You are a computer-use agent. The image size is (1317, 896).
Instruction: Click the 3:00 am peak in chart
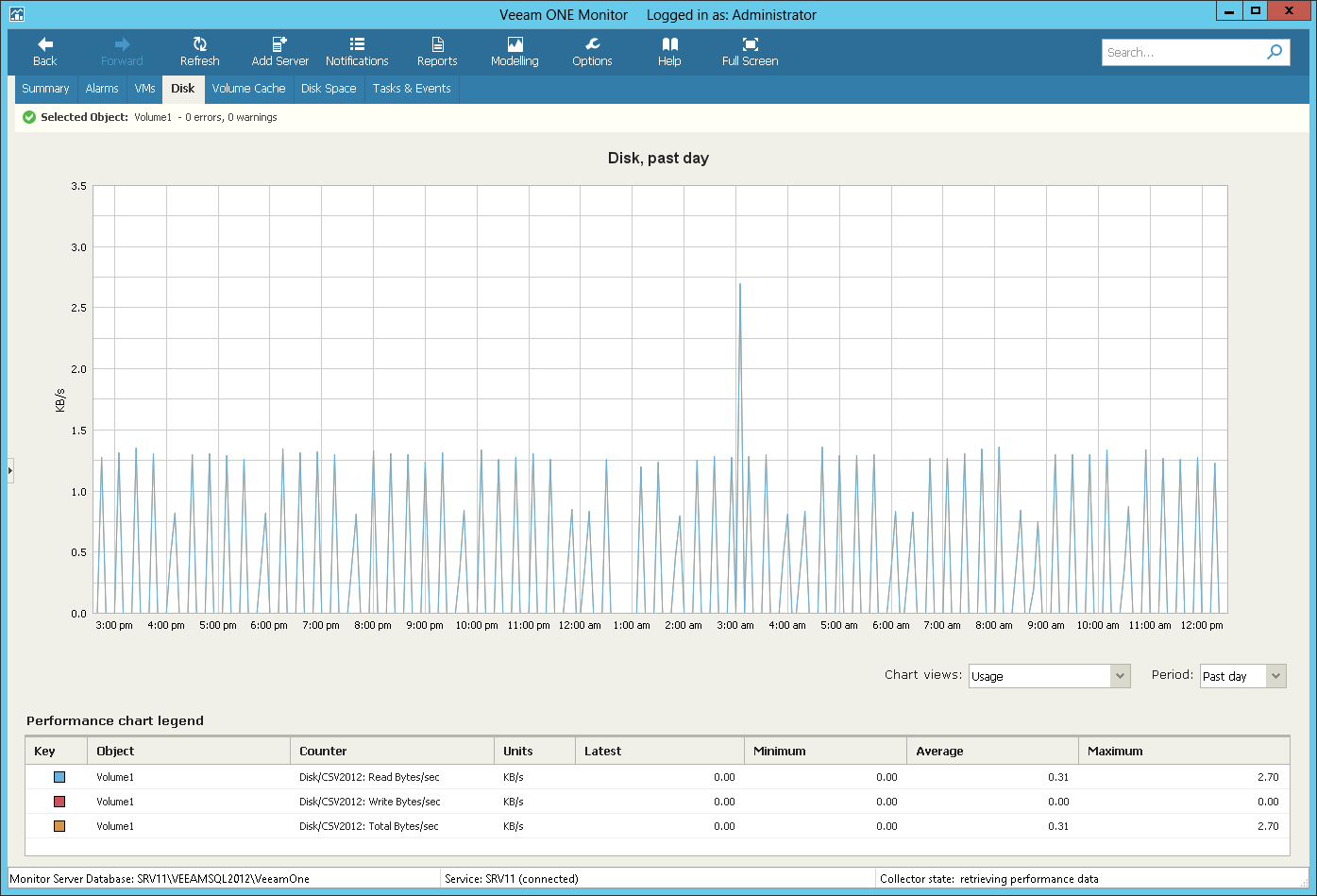(739, 284)
